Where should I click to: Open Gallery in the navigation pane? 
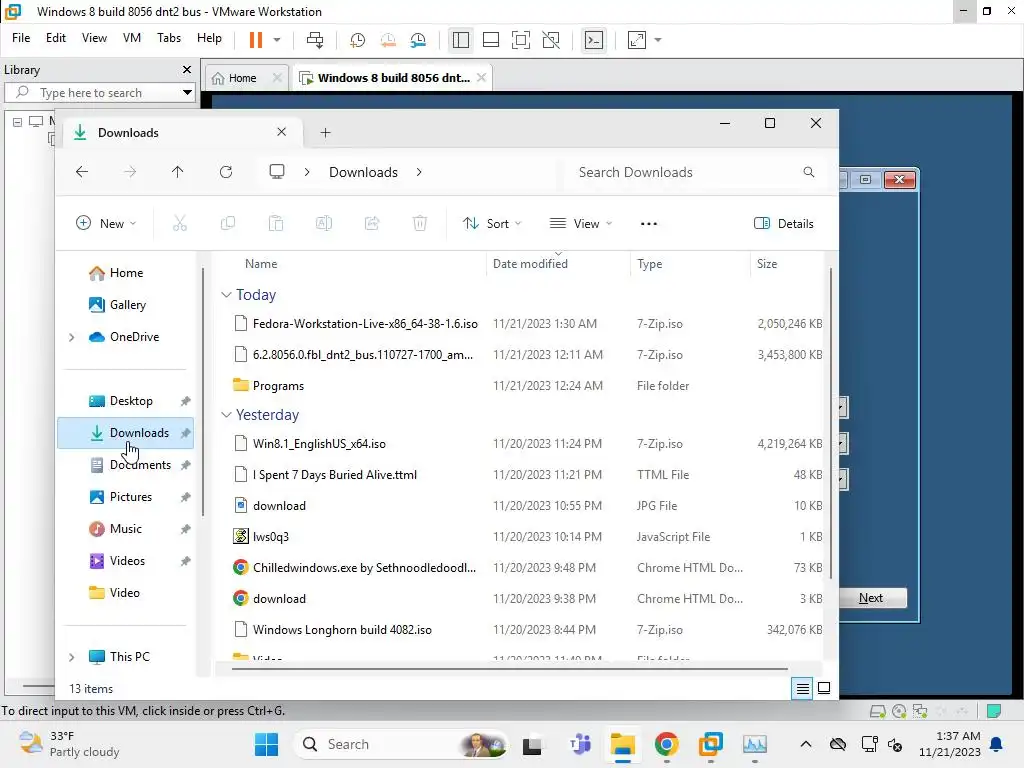click(125, 305)
